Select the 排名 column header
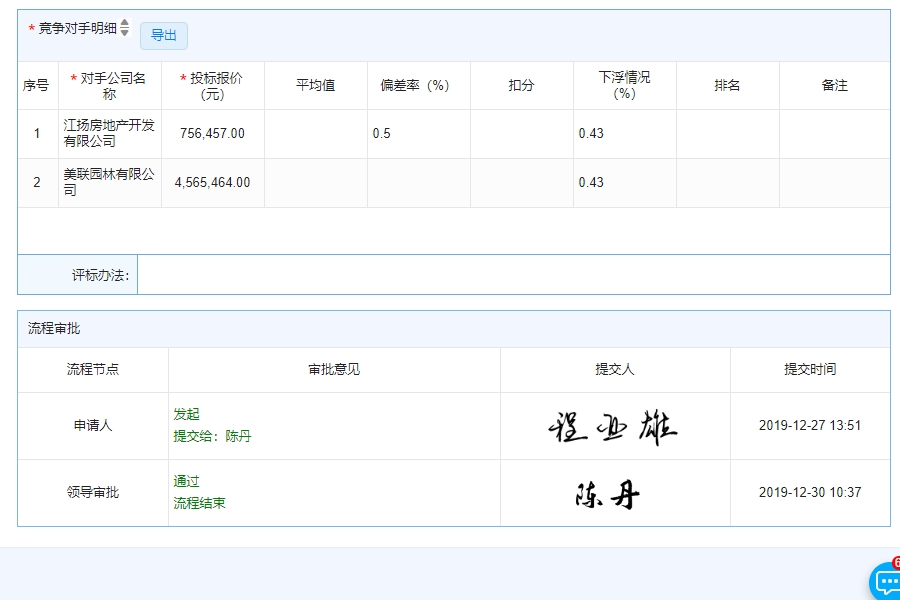 [x=727, y=86]
